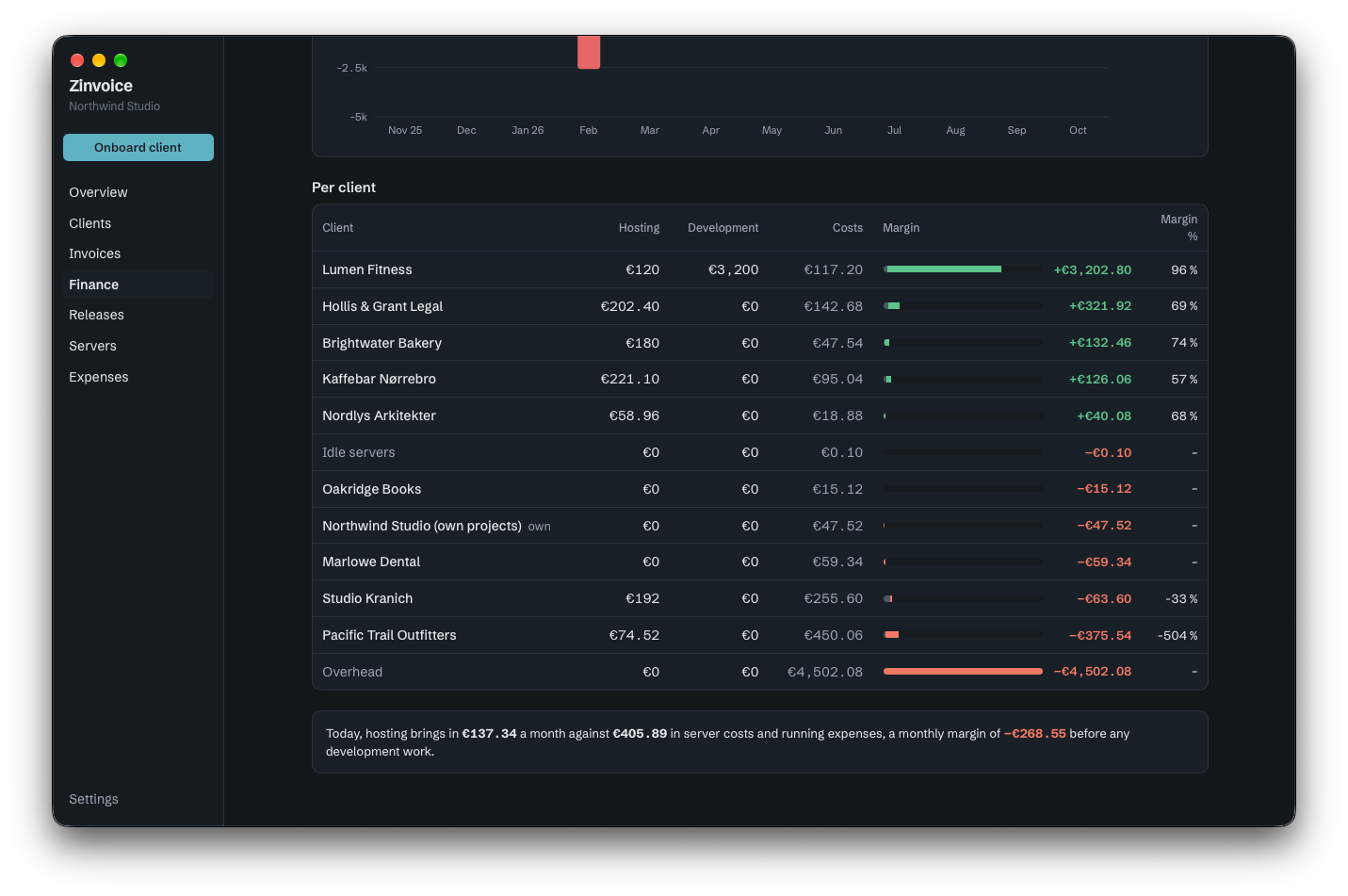The height and width of the screenshot is (896, 1348).
Task: Click the Margin % column header
Action: [x=1179, y=228]
